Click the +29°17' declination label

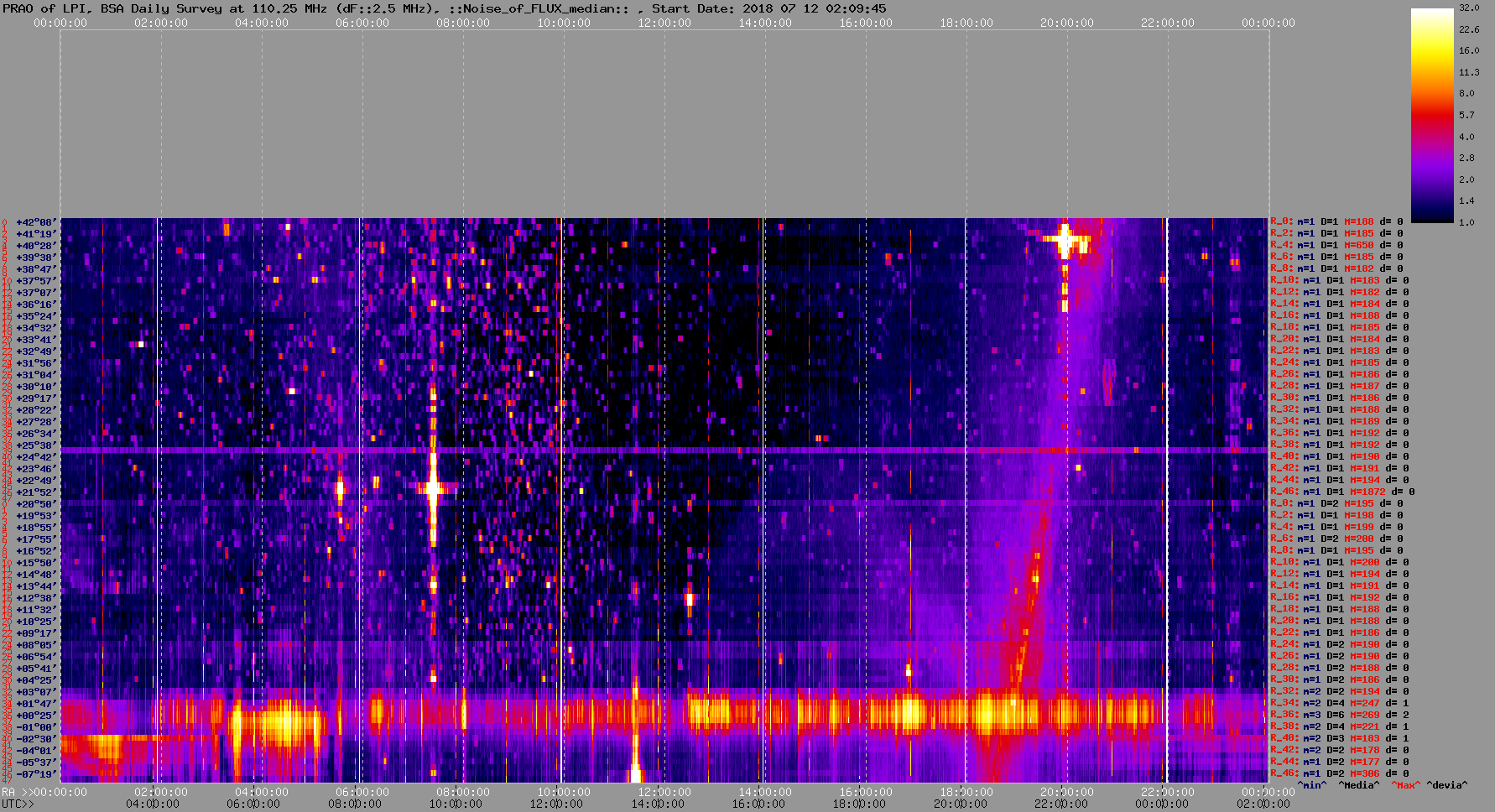tap(36, 398)
